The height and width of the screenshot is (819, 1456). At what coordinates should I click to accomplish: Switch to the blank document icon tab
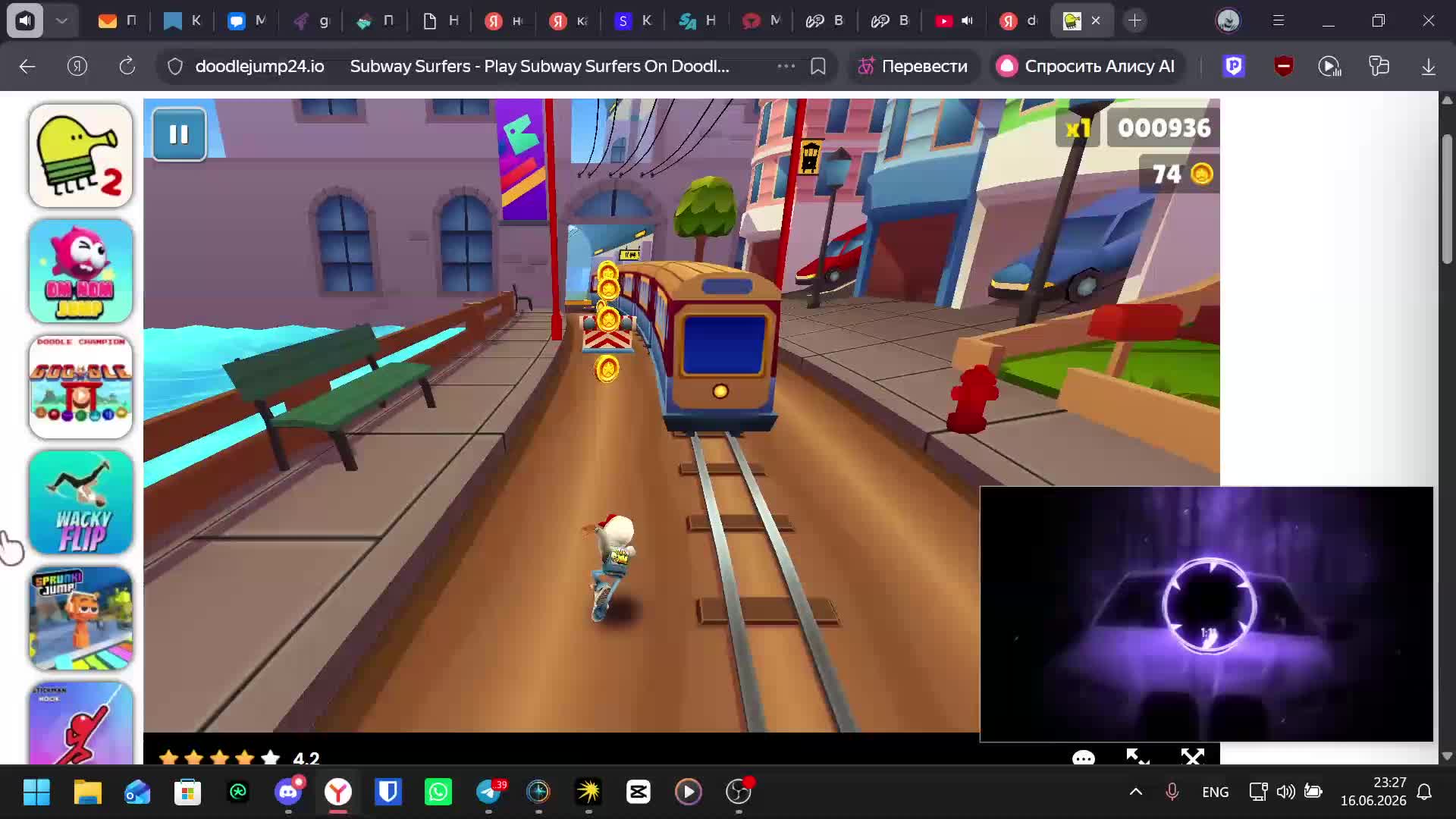441,20
